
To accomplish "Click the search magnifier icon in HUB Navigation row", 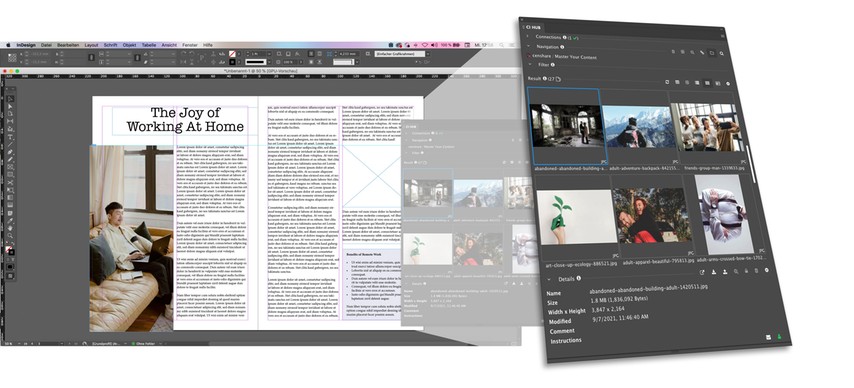I will click(x=722, y=53).
